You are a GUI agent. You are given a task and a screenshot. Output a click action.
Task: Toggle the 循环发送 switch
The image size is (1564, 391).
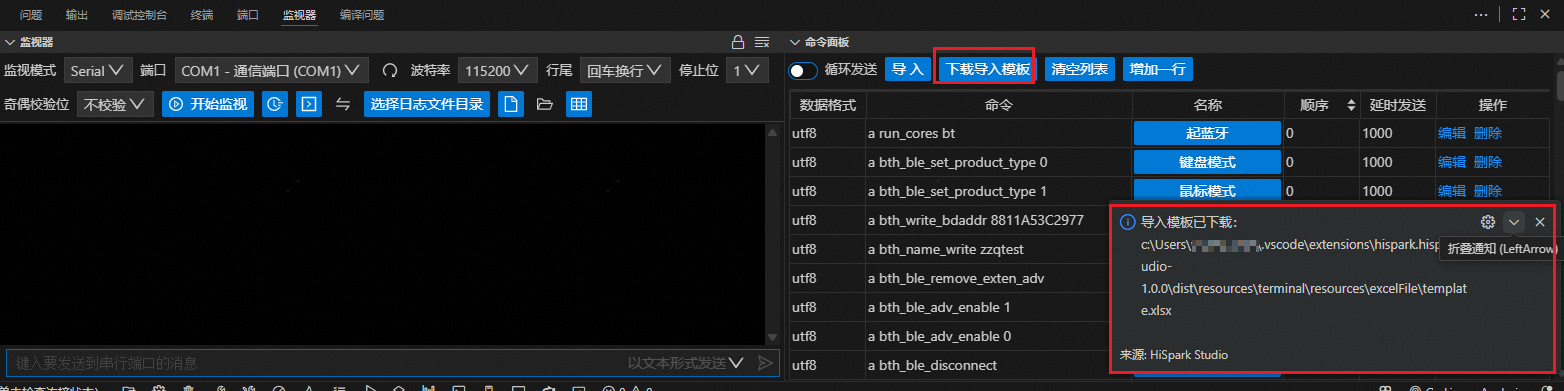tap(803, 70)
